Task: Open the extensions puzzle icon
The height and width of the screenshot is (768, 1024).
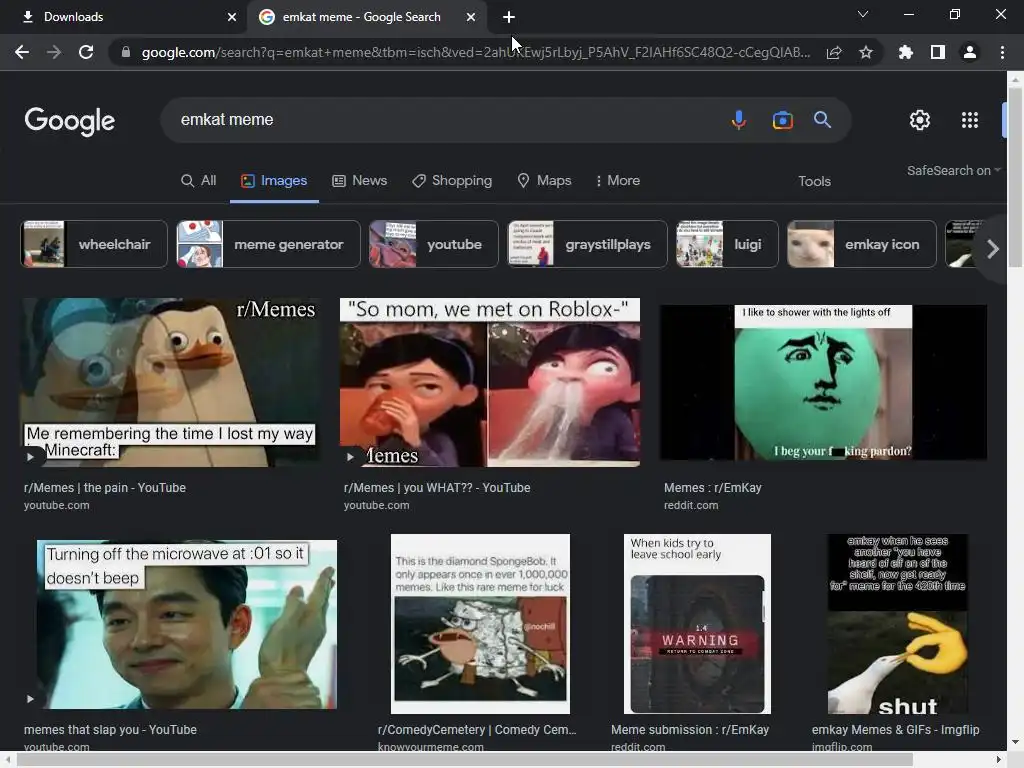Action: click(905, 52)
